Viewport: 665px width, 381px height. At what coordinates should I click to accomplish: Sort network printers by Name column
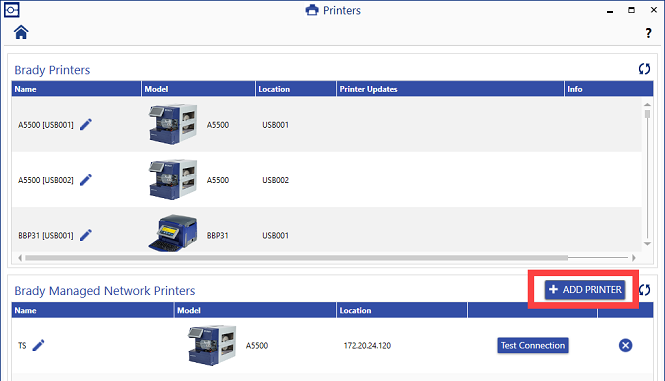[93, 310]
